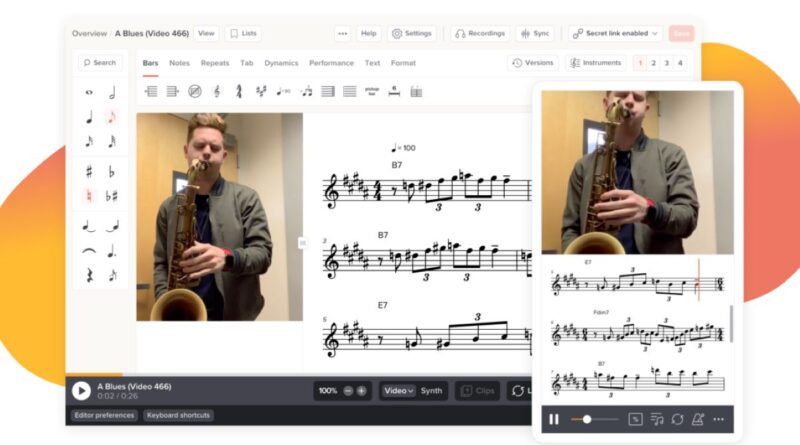This screenshot has width=800, height=445.
Task: Open the three-dot more options menu
Action: point(342,33)
